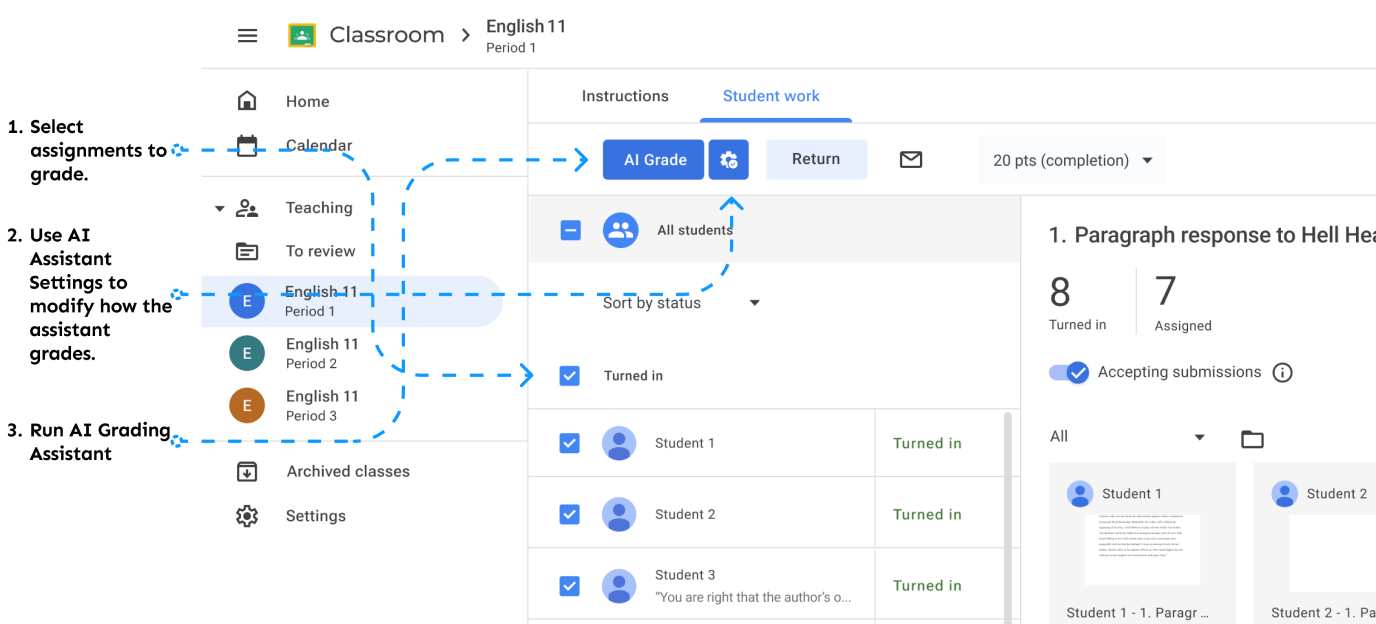Click the Paragraph response assignment title
This screenshot has height=624, width=1376.
click(1212, 235)
